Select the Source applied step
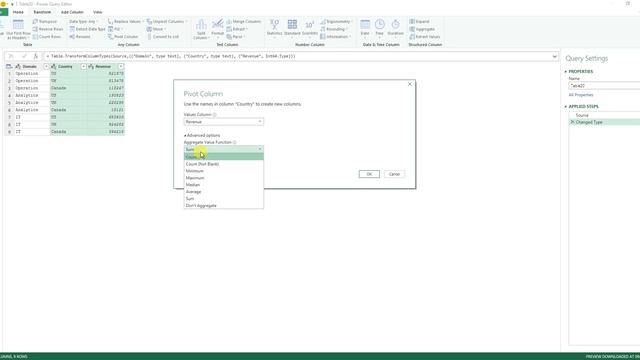 click(582, 115)
